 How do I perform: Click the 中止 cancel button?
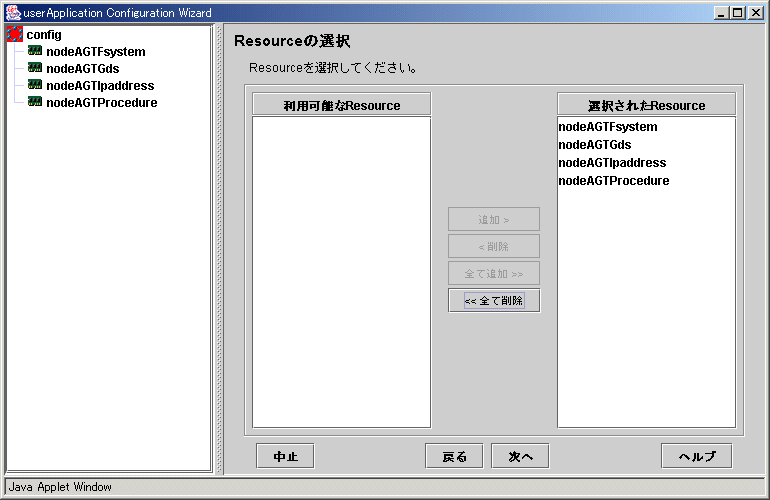coord(285,456)
